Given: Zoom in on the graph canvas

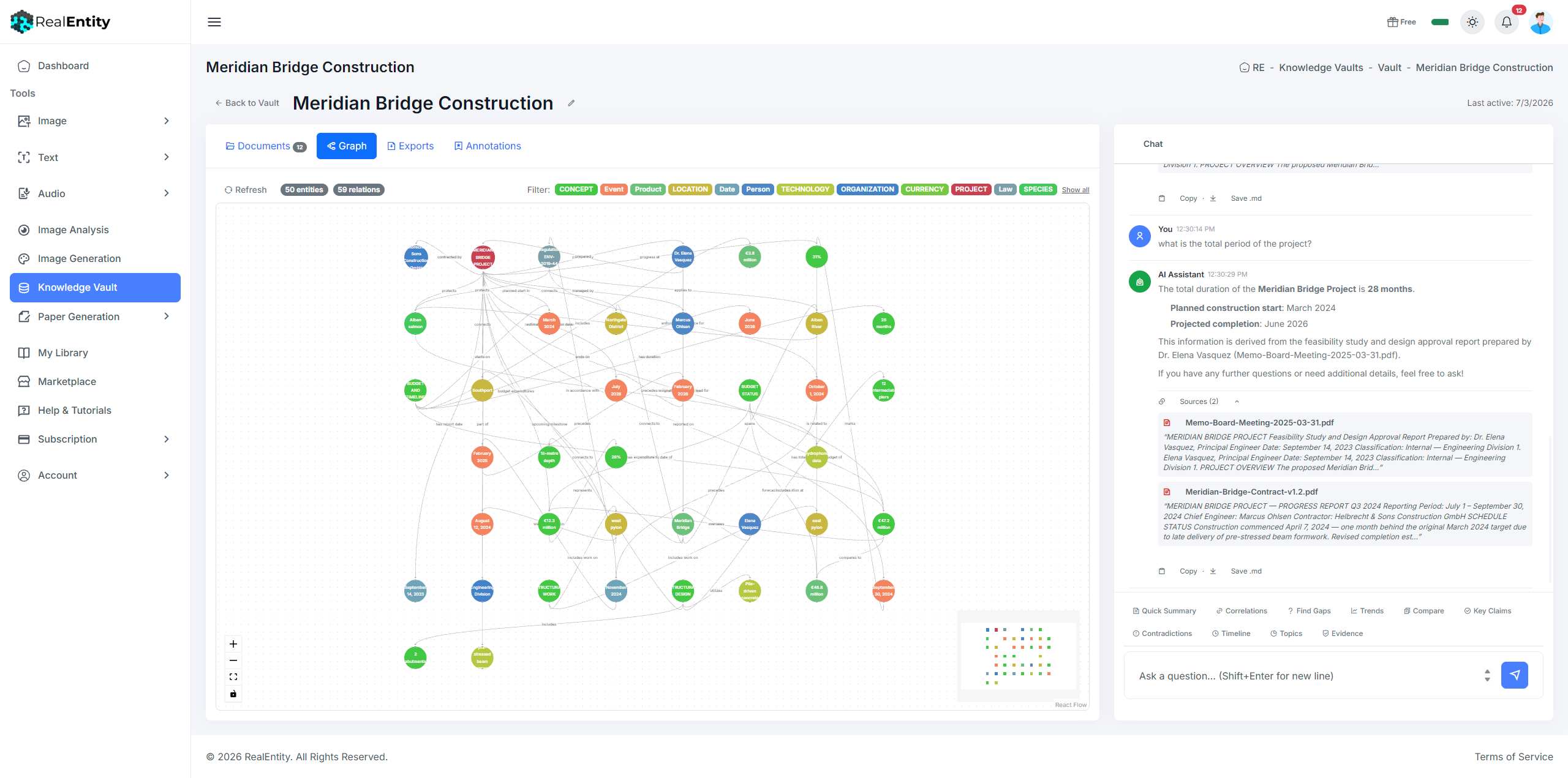Looking at the screenshot, I should 233,644.
